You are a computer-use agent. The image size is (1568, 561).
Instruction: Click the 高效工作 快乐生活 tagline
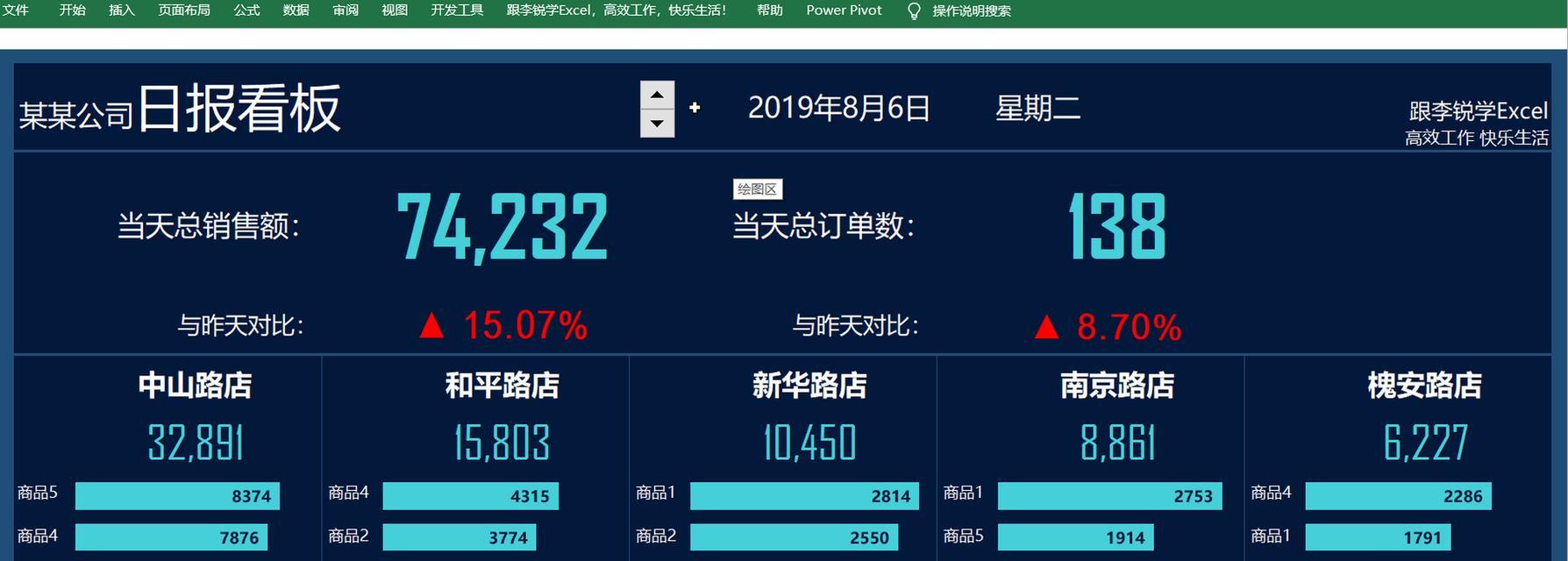(1477, 138)
